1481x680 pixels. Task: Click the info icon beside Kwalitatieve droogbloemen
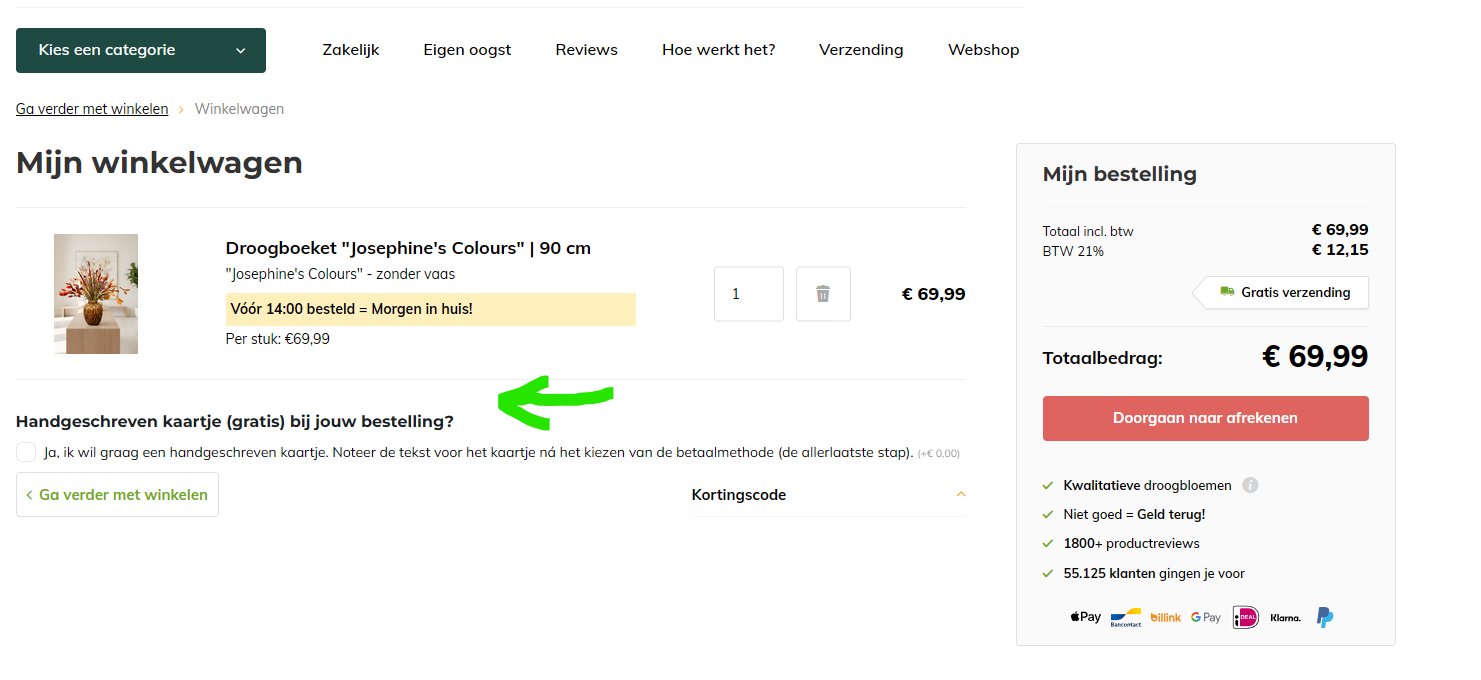pos(1250,485)
